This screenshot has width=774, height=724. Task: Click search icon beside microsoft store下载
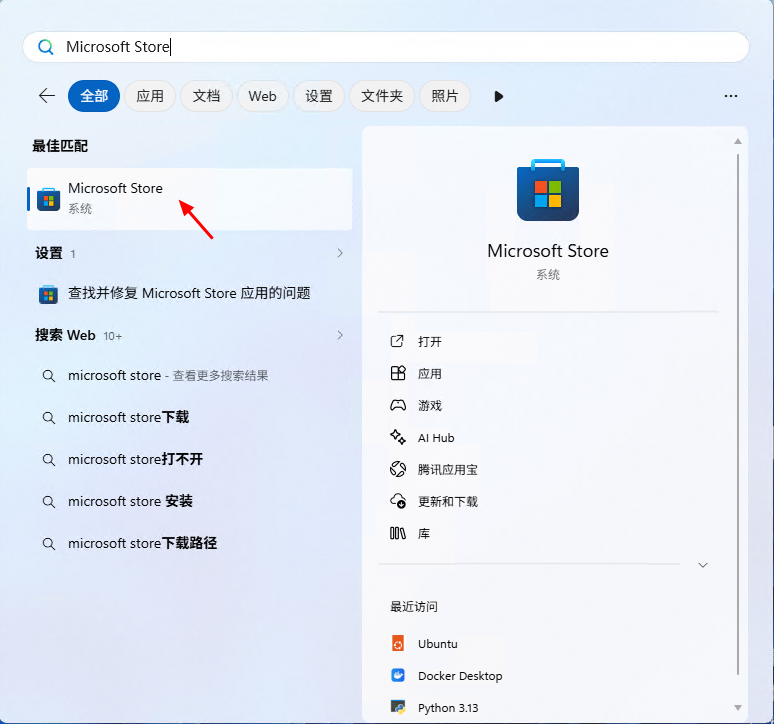(48, 418)
